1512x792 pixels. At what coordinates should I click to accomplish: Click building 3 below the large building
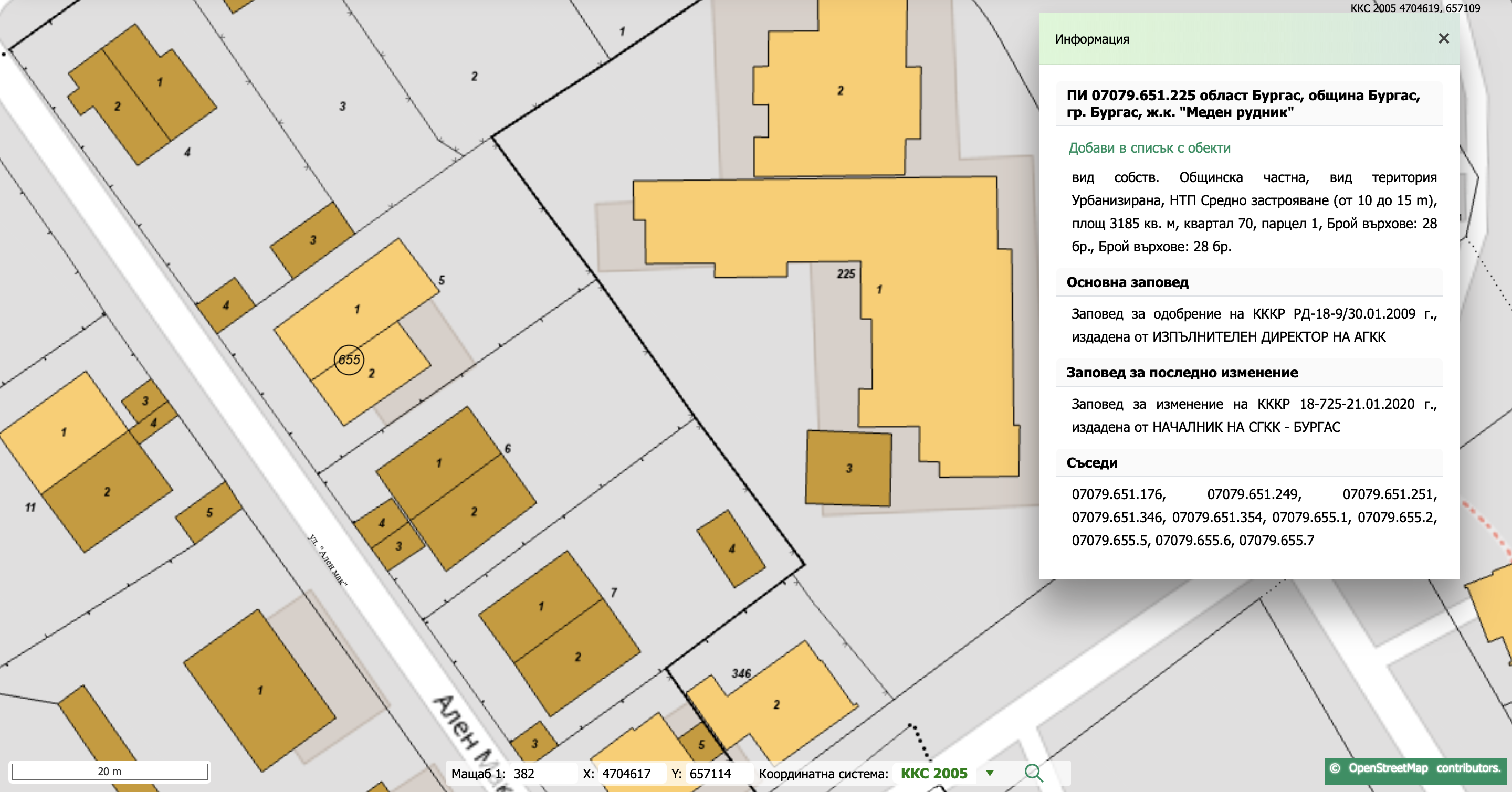(848, 468)
